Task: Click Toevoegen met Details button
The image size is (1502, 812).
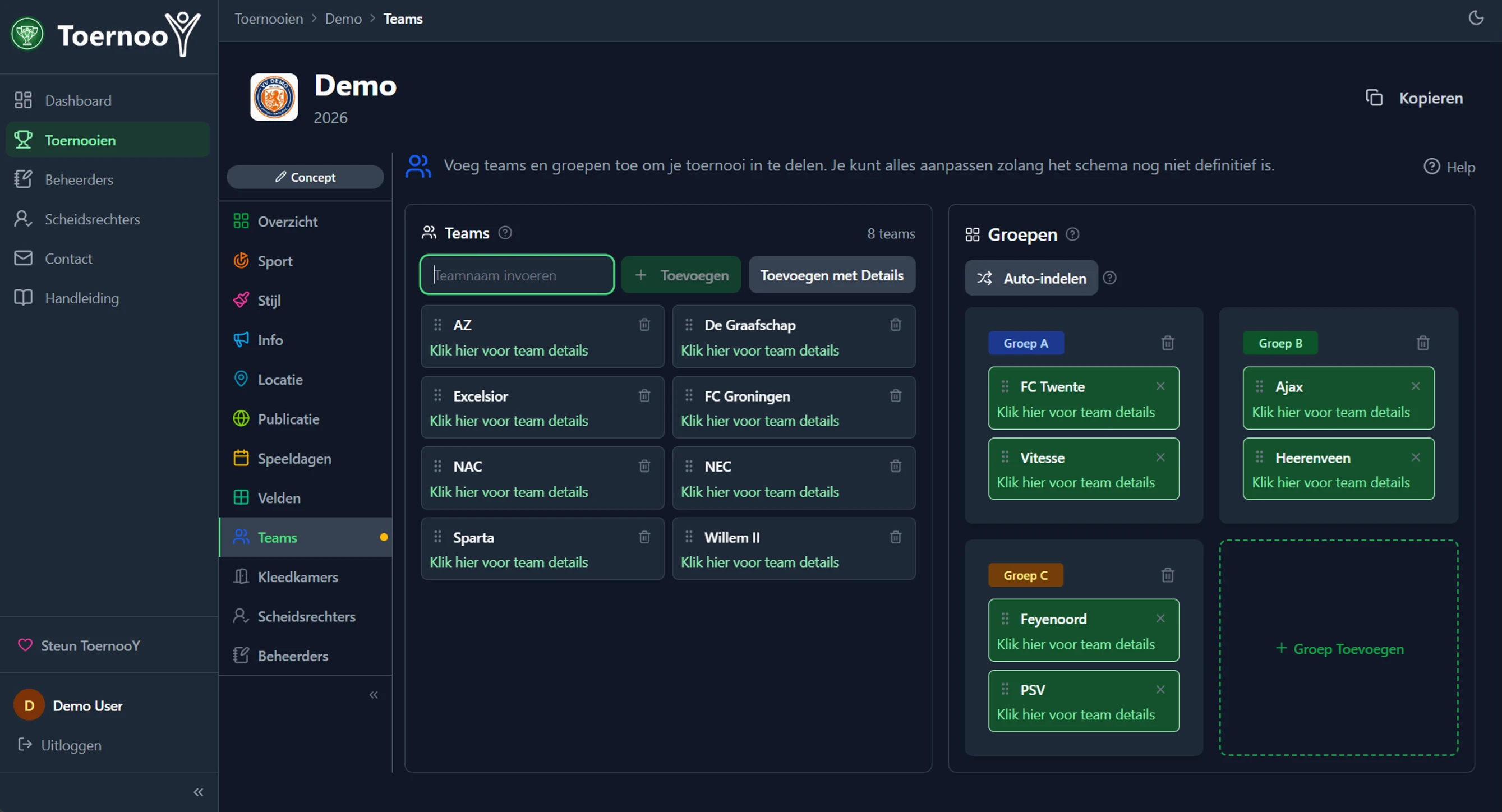Action: click(x=831, y=275)
